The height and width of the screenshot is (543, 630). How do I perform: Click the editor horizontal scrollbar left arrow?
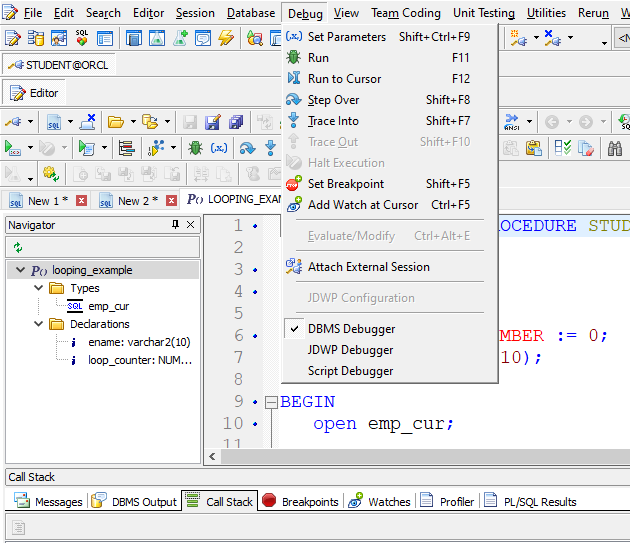coord(212,457)
